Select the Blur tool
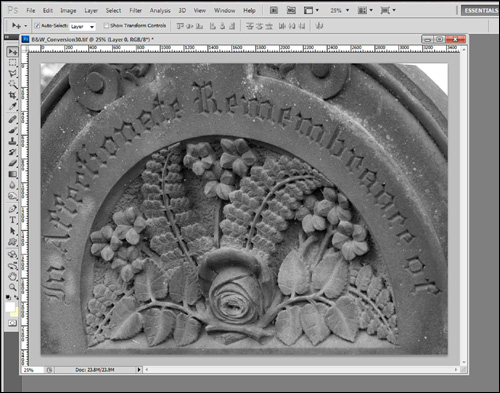The width and height of the screenshot is (500, 393). (13, 185)
